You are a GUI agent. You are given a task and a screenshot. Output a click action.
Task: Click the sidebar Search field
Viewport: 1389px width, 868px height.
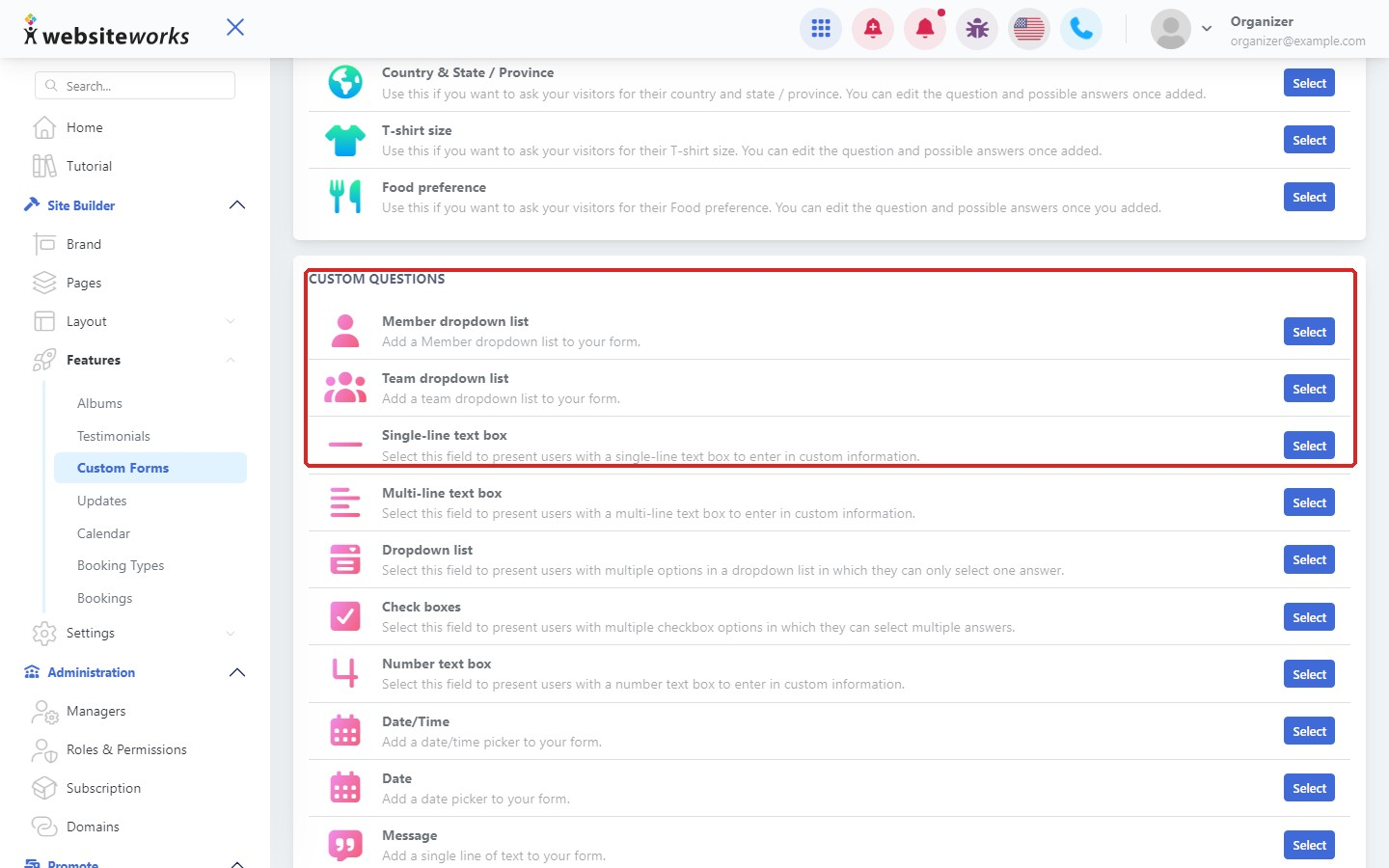135,86
